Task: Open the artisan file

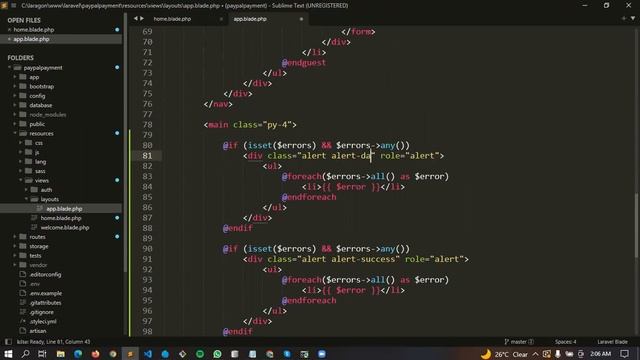Action: (x=38, y=331)
